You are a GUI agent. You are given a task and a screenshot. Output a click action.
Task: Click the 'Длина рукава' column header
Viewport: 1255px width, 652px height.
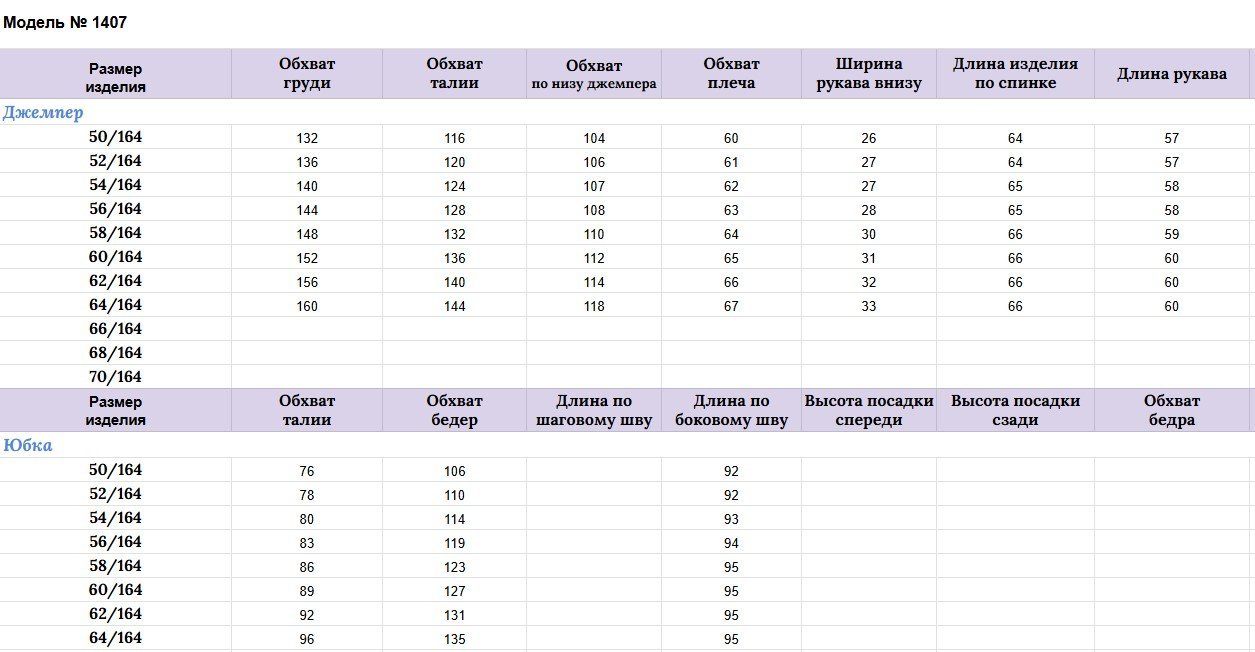[1172, 74]
